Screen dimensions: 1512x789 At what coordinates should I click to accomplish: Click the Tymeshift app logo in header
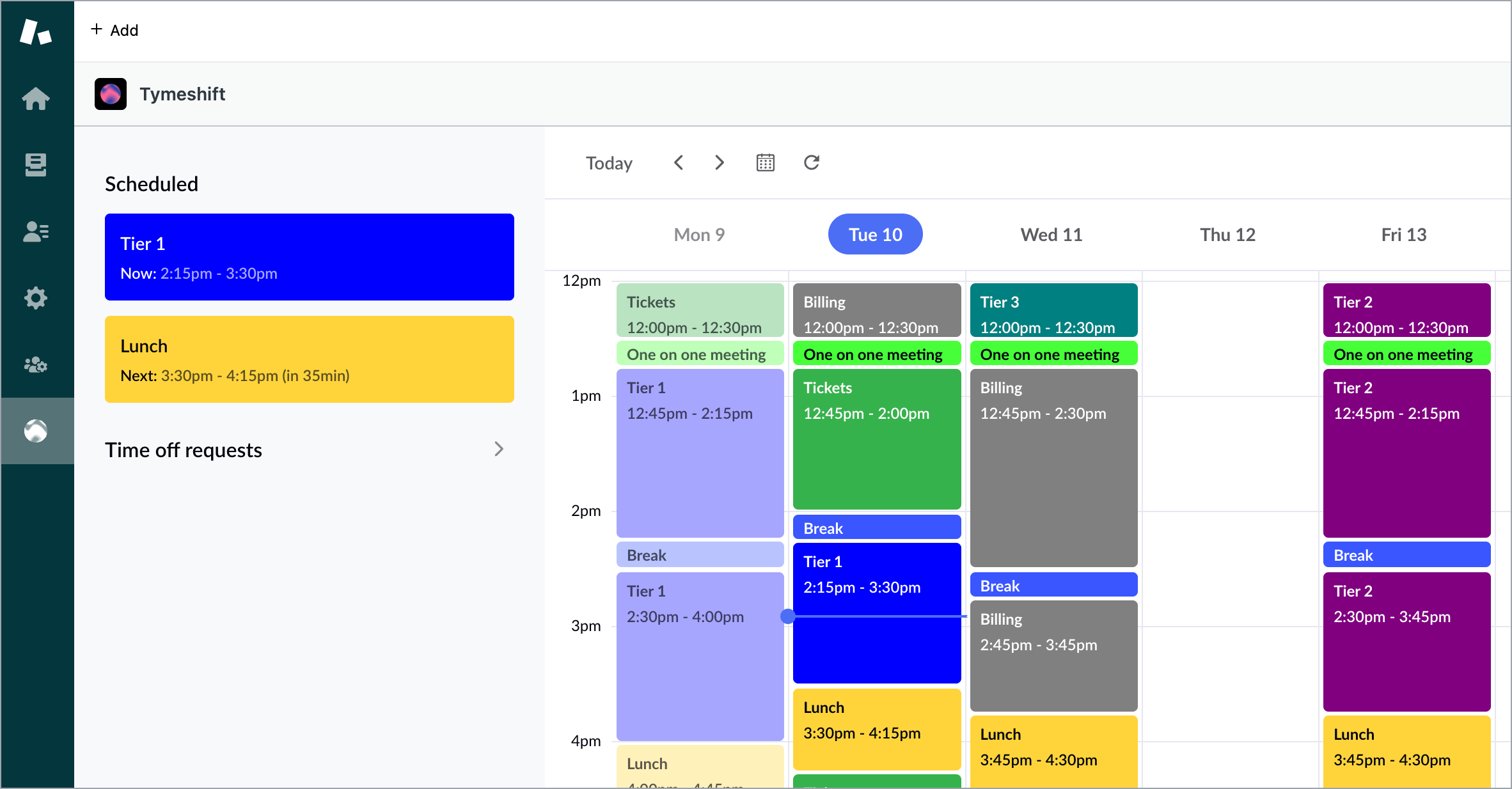coord(111,94)
